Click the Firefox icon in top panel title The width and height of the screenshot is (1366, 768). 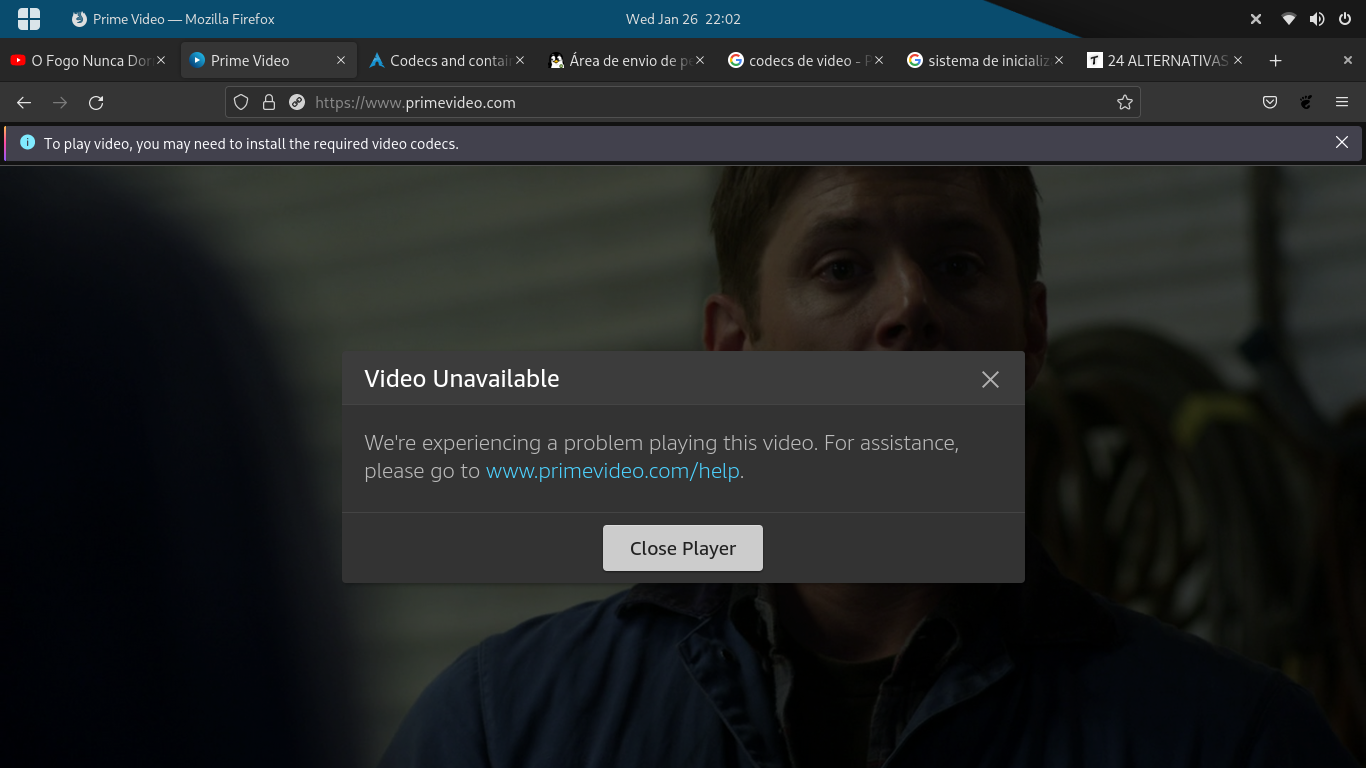pos(79,19)
